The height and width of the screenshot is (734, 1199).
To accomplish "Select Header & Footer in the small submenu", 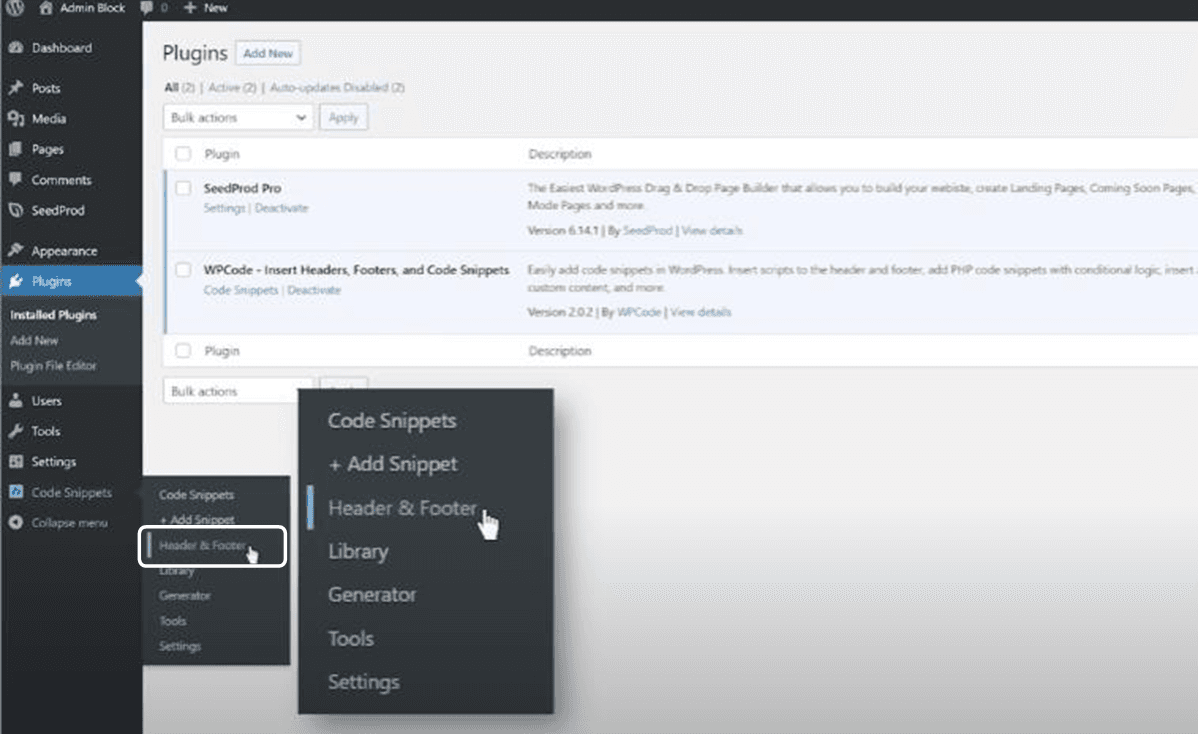I will [202, 546].
